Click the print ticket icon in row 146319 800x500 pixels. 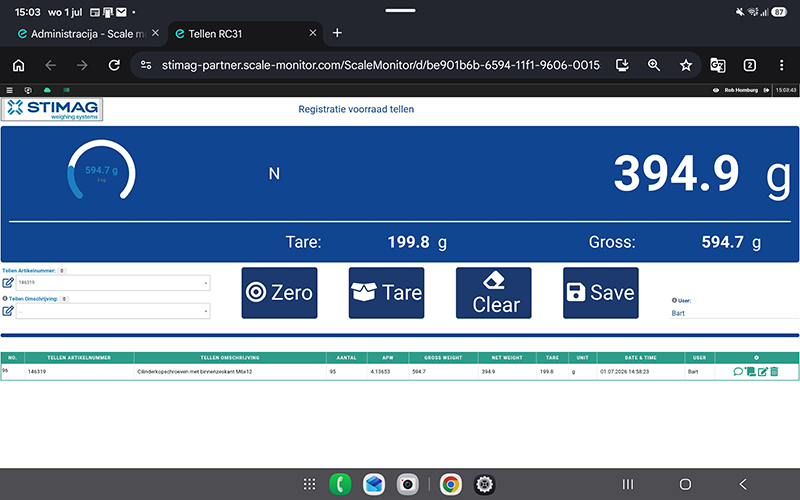(x=750, y=371)
